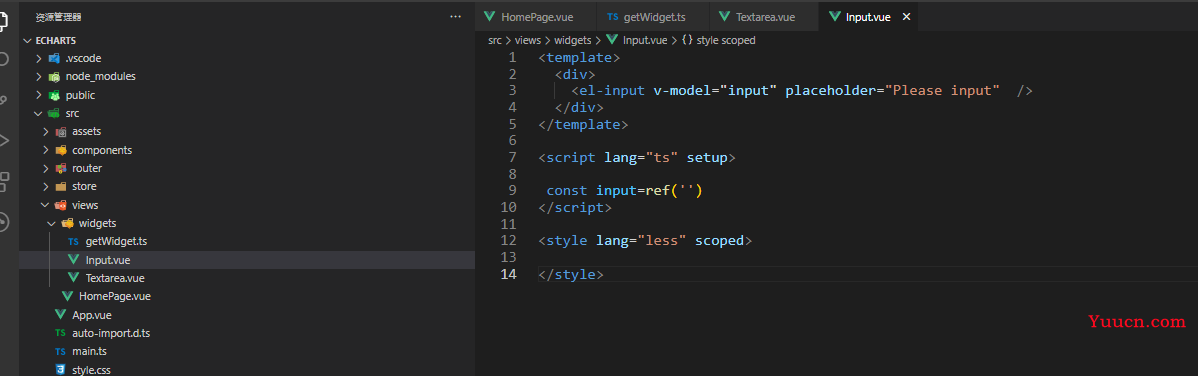Screen dimensions: 1198x376
Task: Collapse the views folder chevron
Action: coord(46,205)
